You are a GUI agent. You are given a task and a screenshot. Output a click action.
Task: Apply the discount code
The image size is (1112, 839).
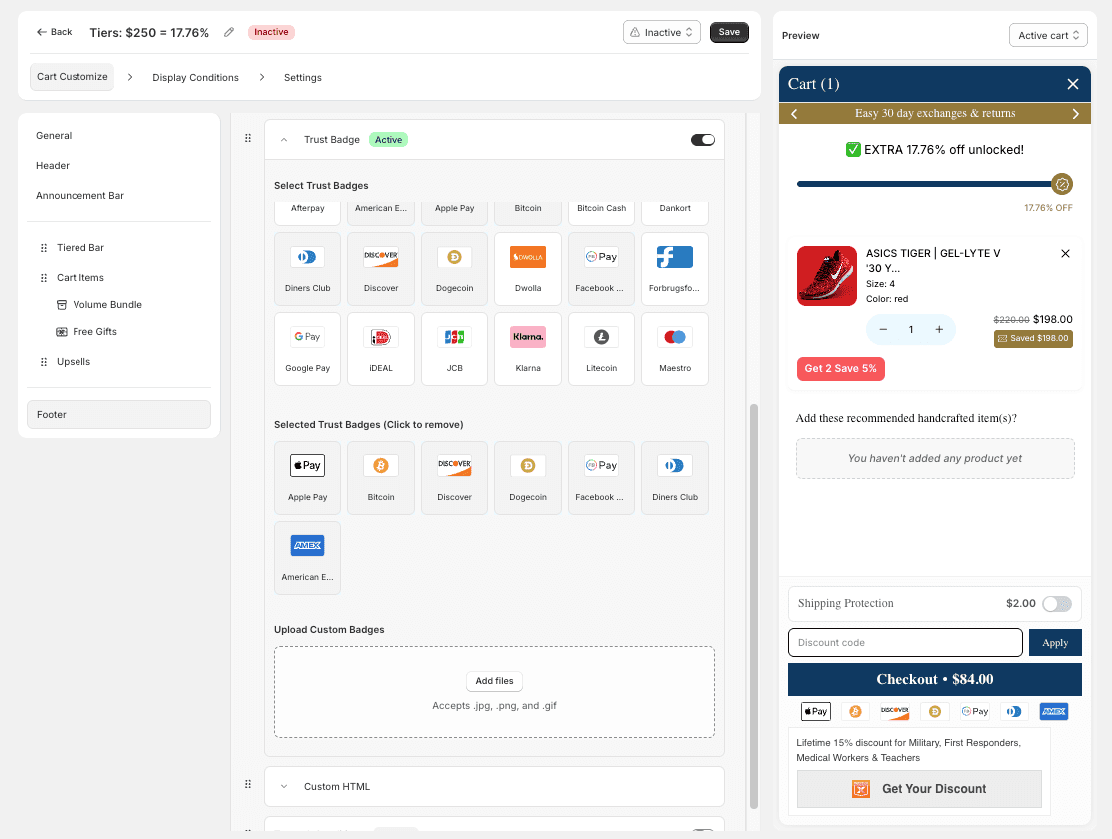tap(1055, 643)
